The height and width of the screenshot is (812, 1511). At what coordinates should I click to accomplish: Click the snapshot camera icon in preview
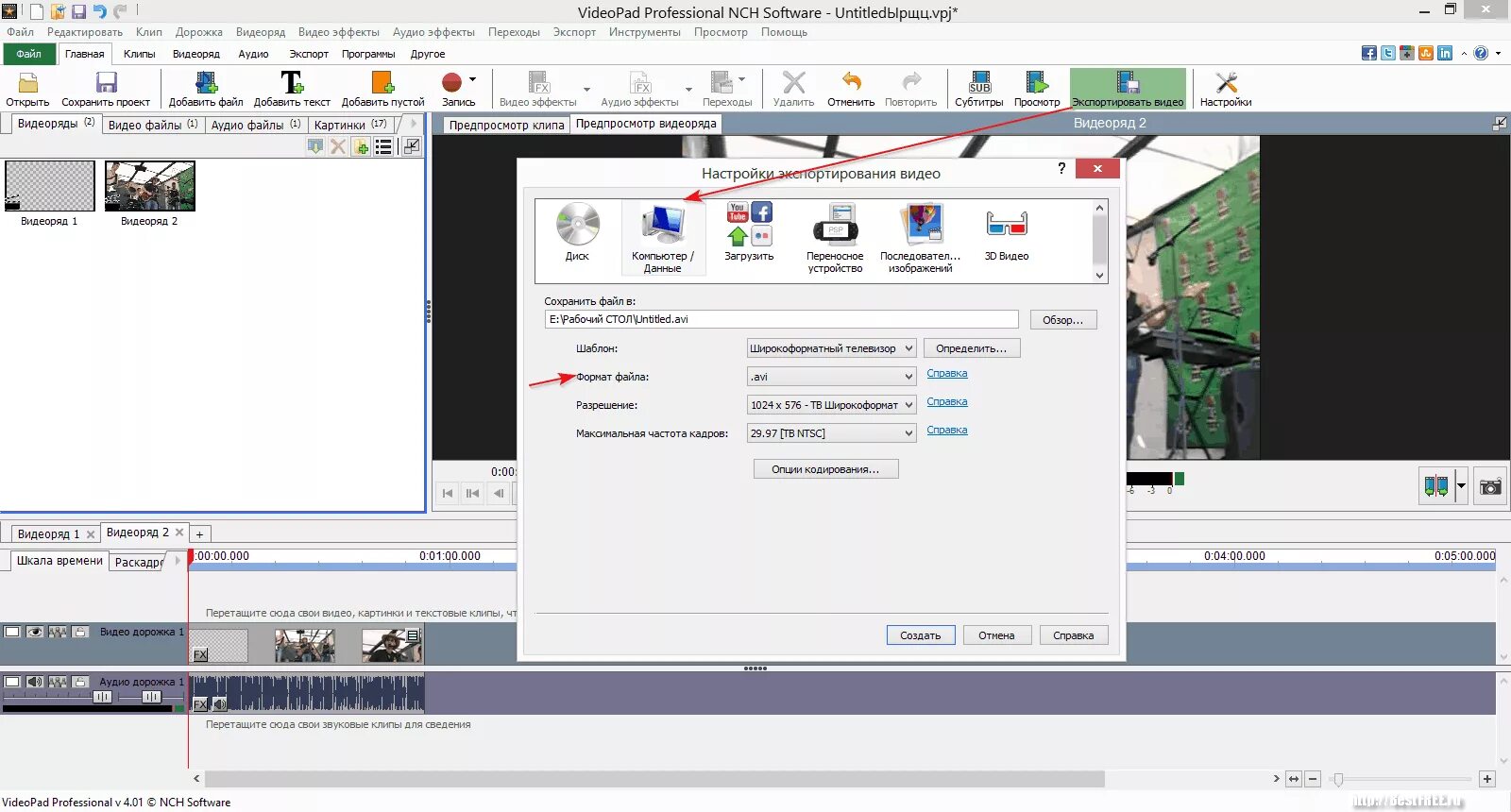[x=1490, y=487]
